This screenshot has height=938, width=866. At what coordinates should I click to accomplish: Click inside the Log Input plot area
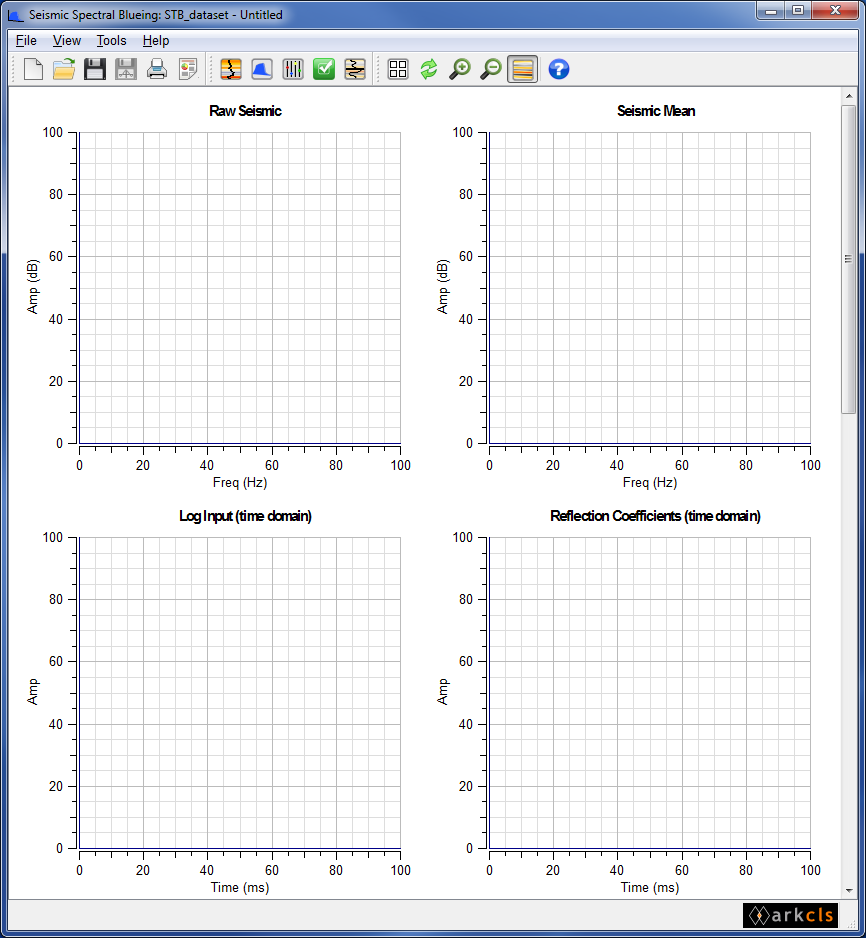pos(240,693)
